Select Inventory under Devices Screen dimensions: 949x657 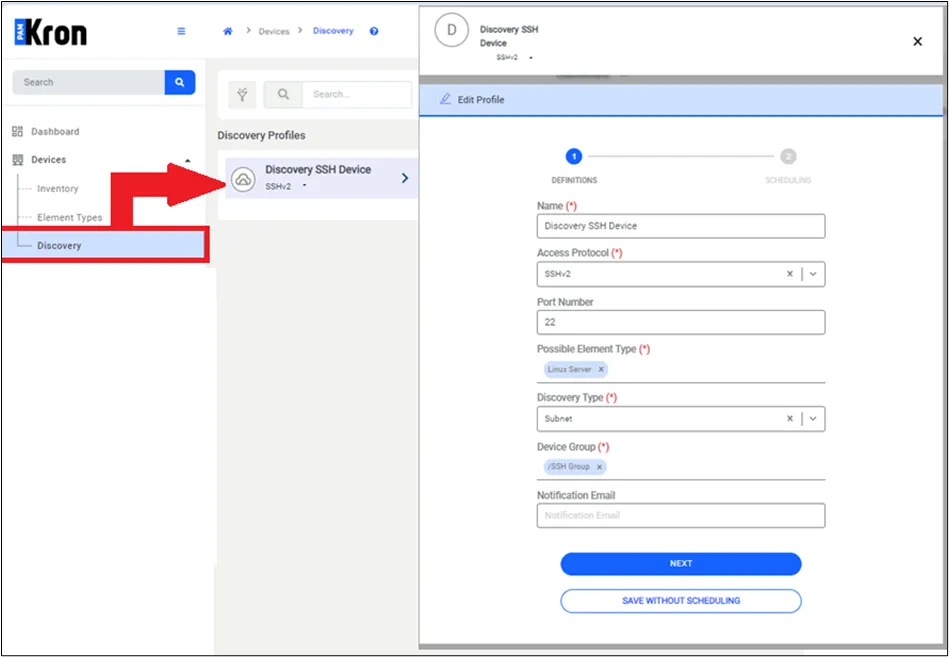57,189
